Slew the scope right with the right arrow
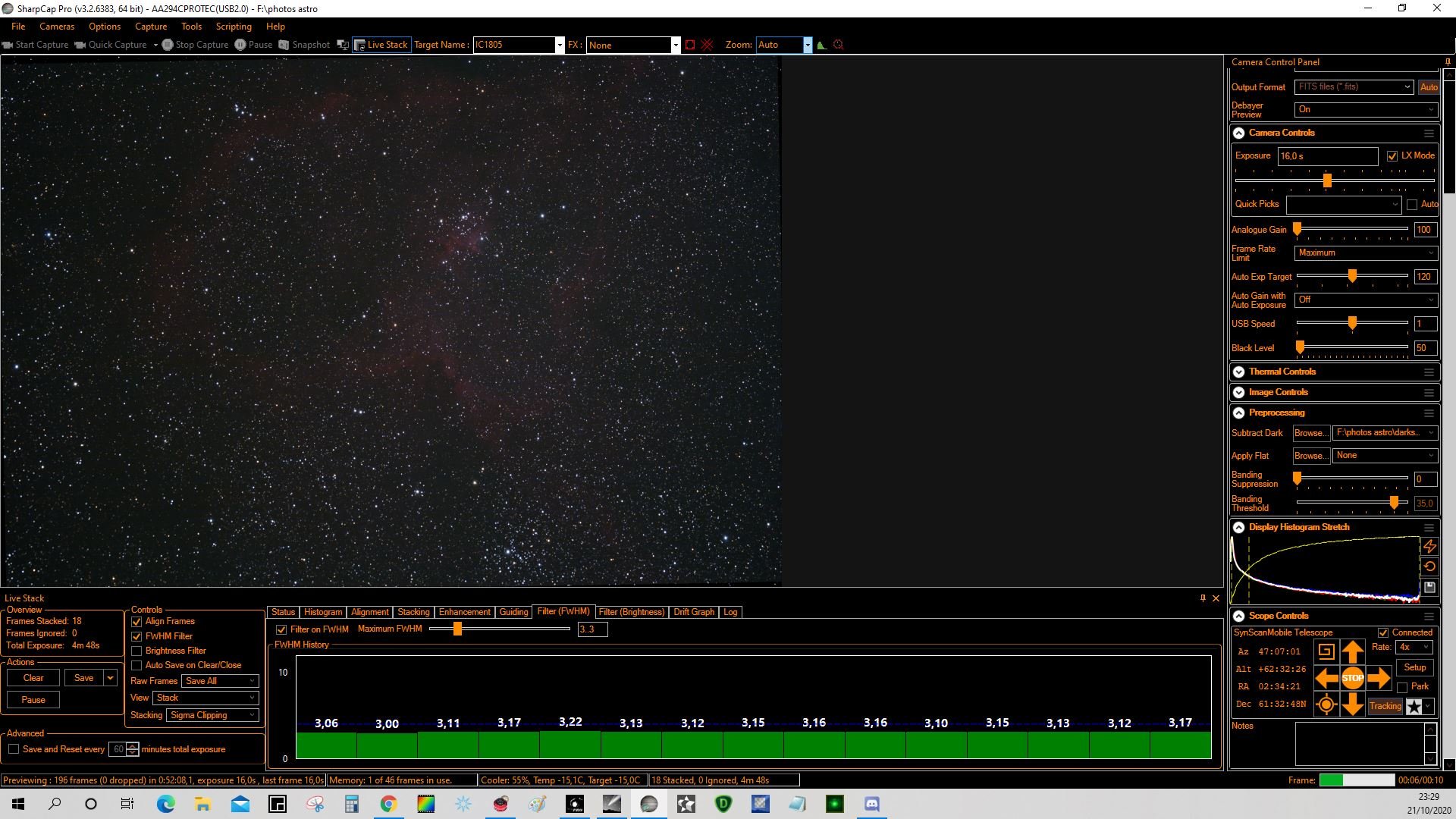 point(1379,678)
